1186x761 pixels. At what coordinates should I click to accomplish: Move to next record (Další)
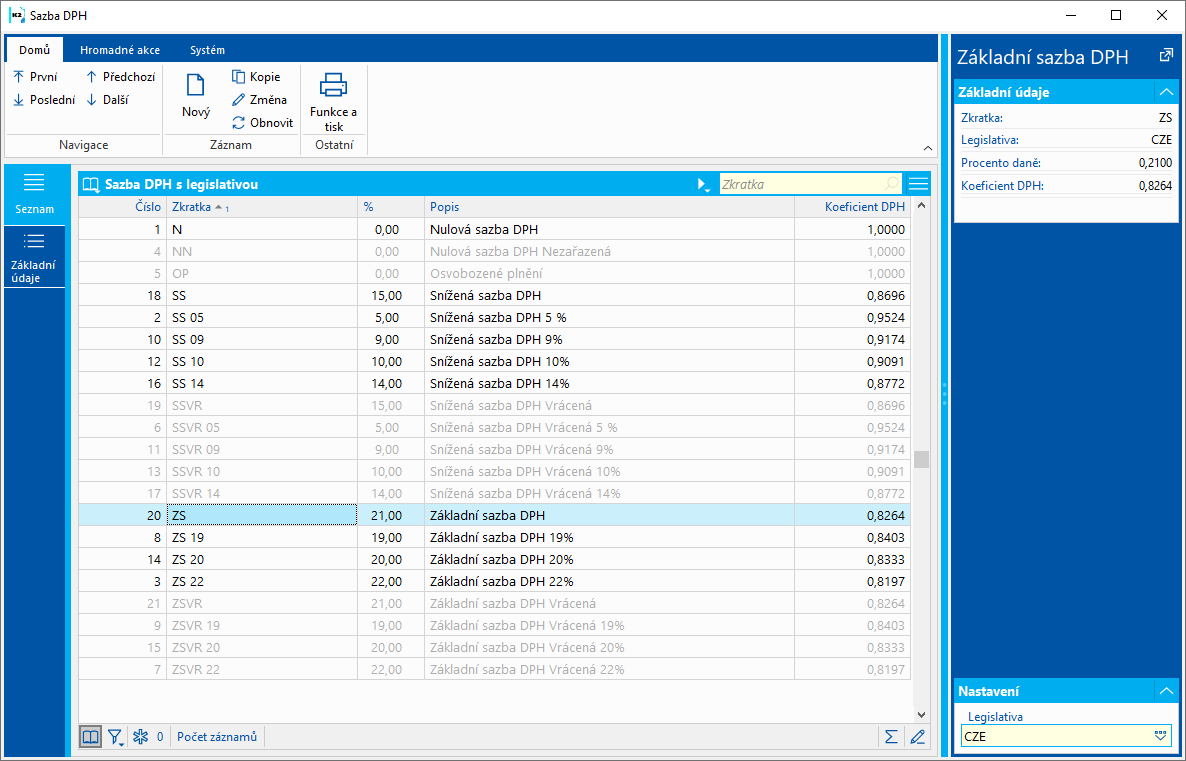pyautogui.click(x=107, y=99)
